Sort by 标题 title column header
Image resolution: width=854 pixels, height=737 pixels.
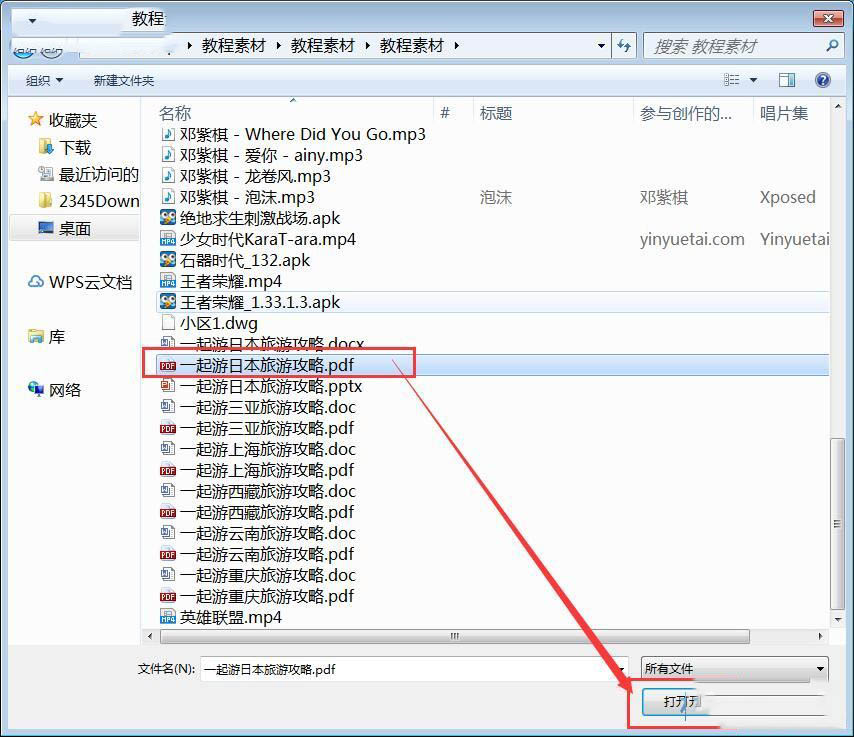click(x=496, y=113)
